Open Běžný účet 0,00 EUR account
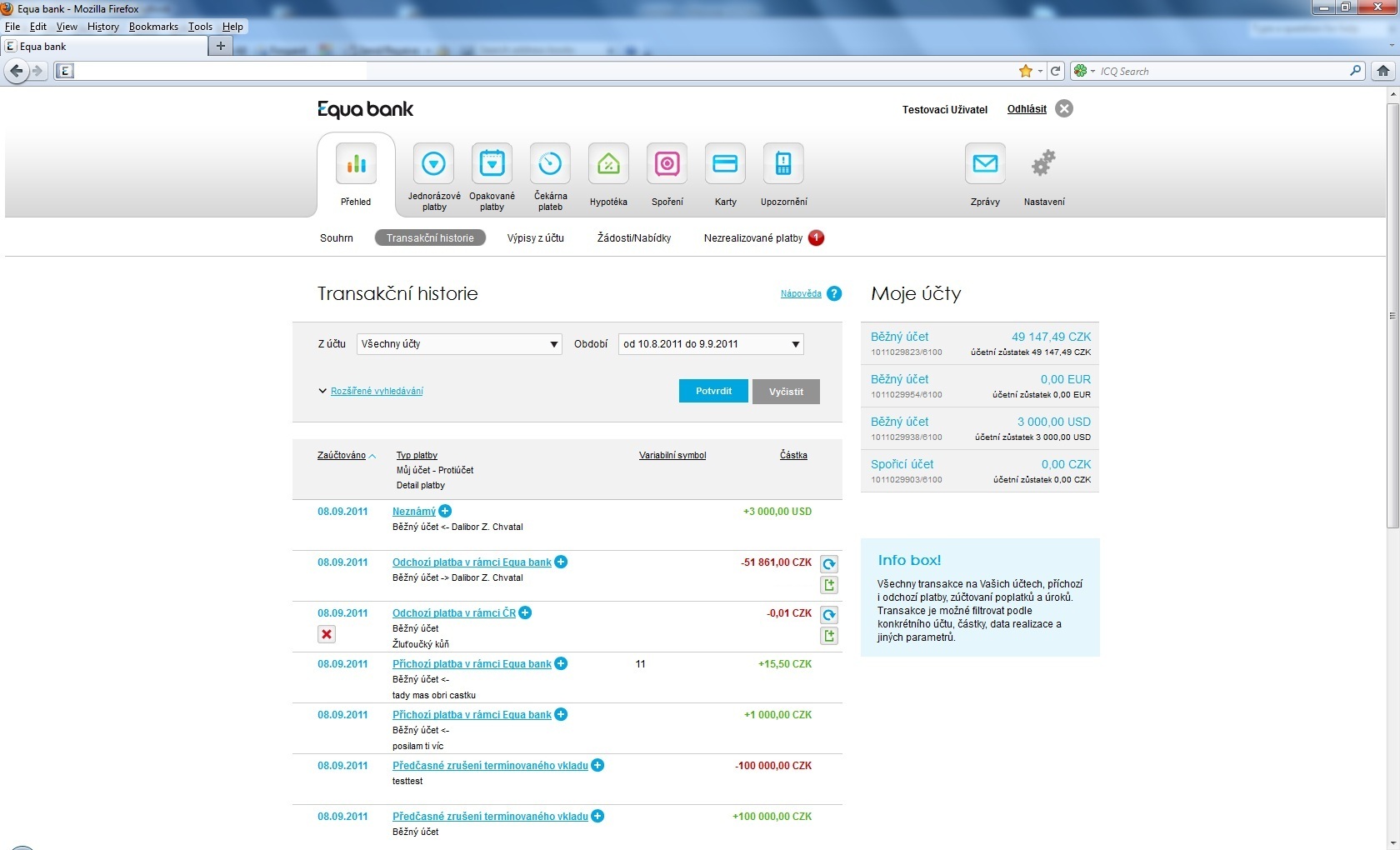This screenshot has height=850, width=1400. click(980, 386)
